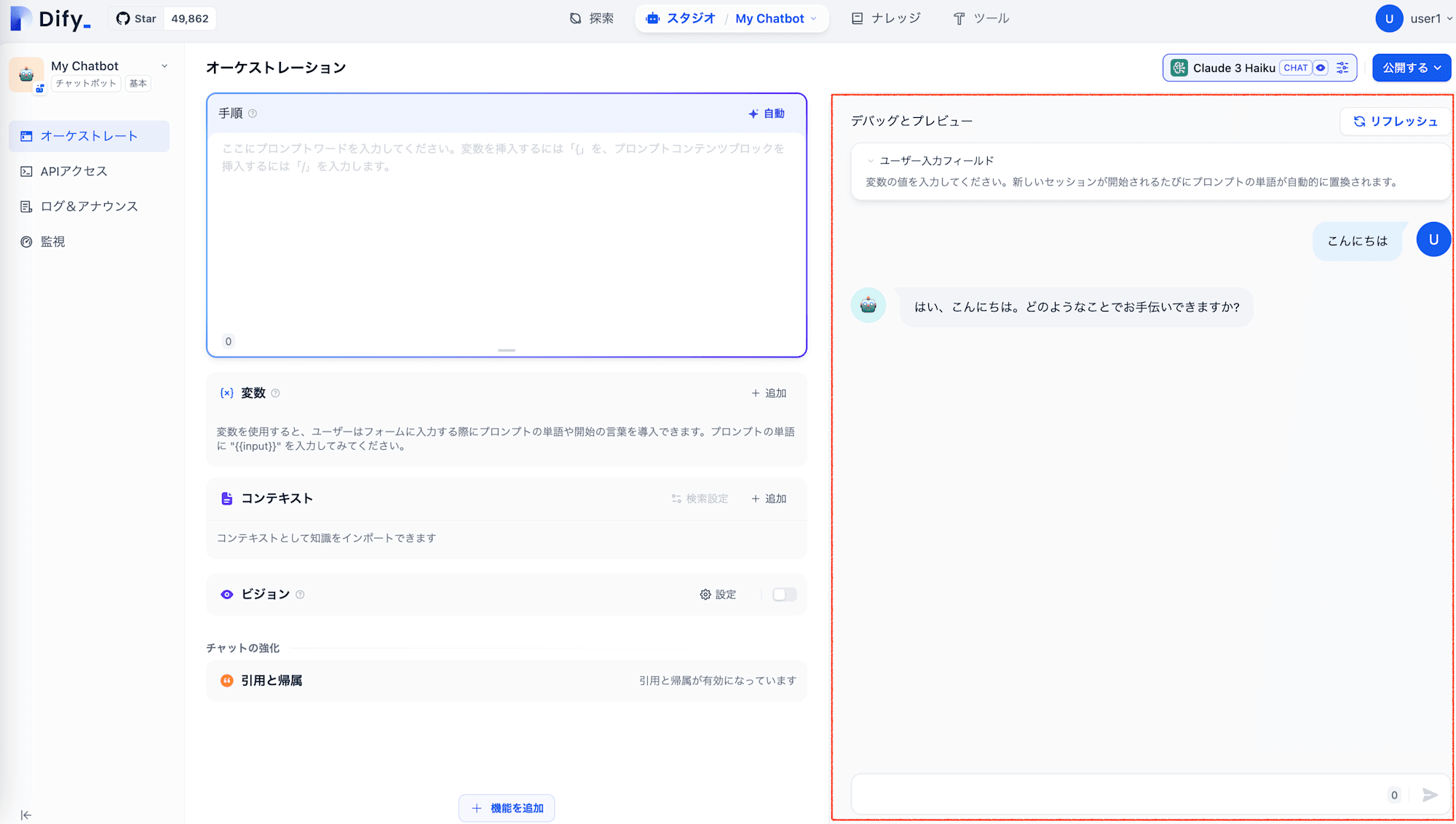Click the 49,862 star count
The height and width of the screenshot is (824, 1456).
[190, 18]
